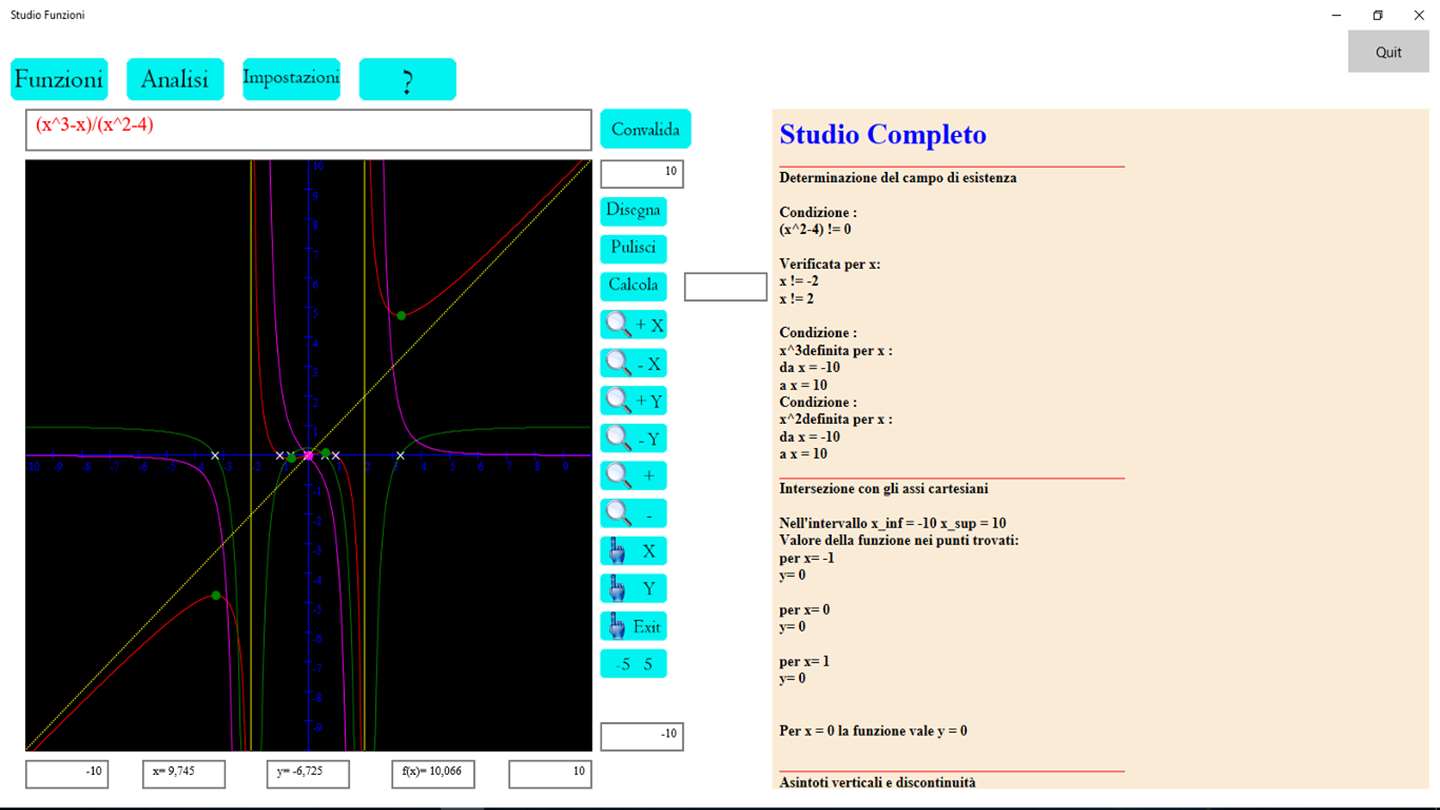This screenshot has width=1440, height=810.
Task: Click 'Determinazione del campo di esistenza' heading
Action: pyautogui.click(x=898, y=178)
